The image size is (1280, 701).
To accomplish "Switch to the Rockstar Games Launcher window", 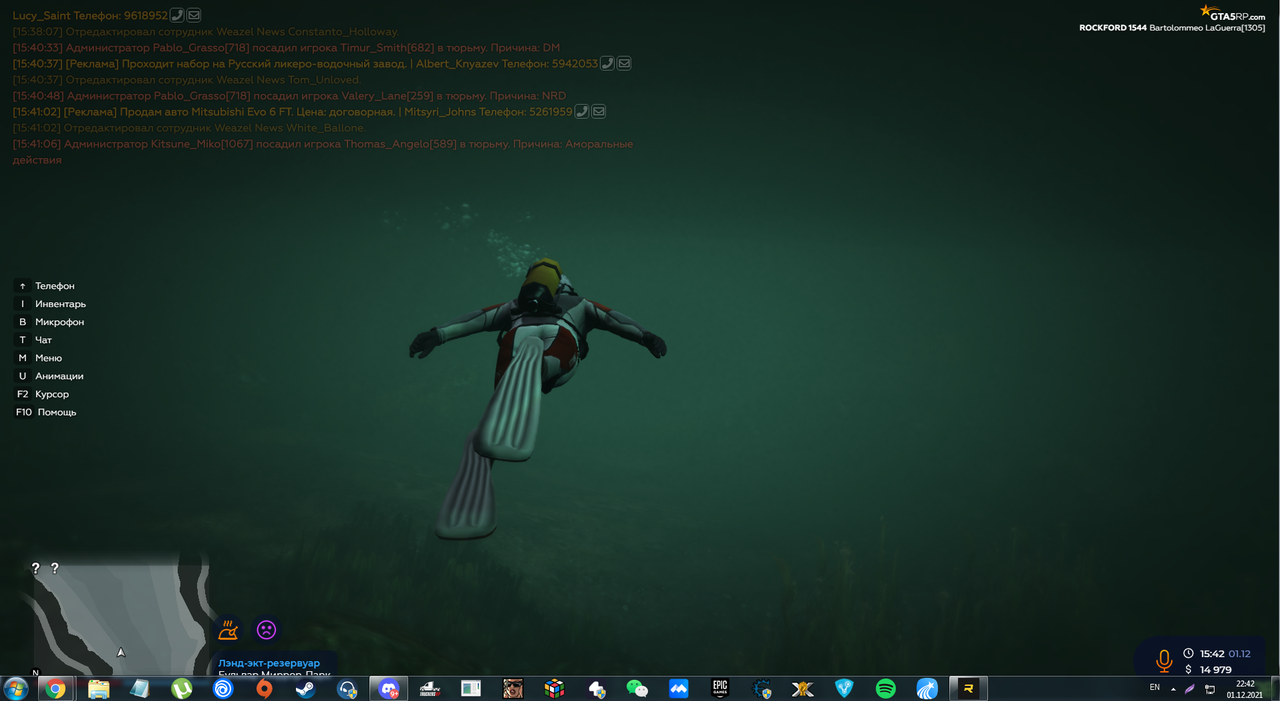I will point(968,688).
